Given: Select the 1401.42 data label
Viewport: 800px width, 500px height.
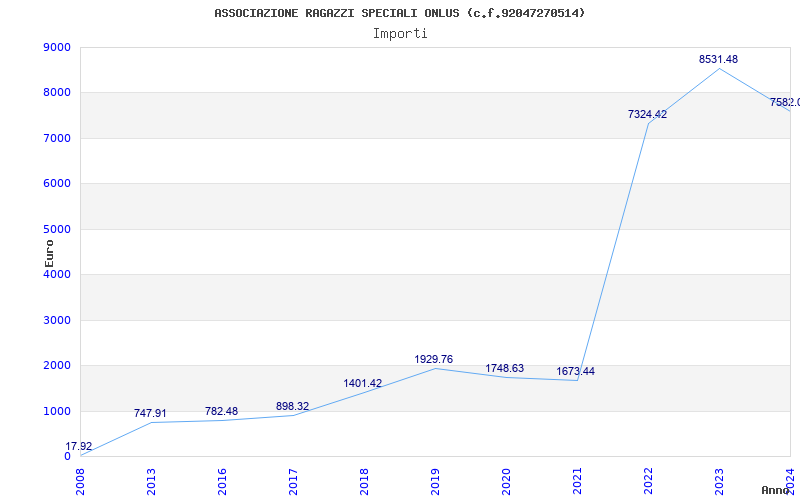Looking at the screenshot, I should (x=362, y=384).
